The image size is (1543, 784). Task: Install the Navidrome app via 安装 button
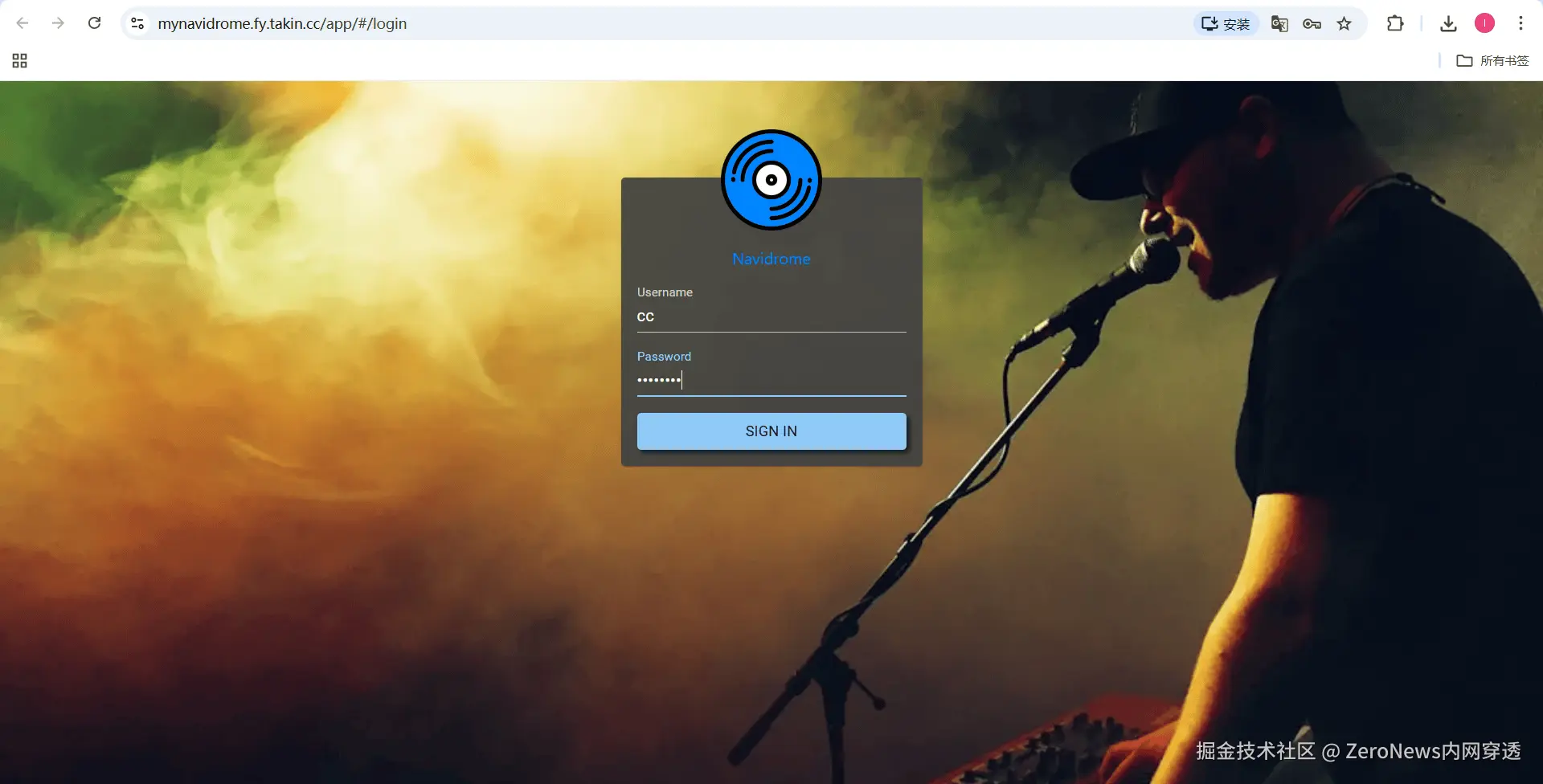pos(1226,23)
